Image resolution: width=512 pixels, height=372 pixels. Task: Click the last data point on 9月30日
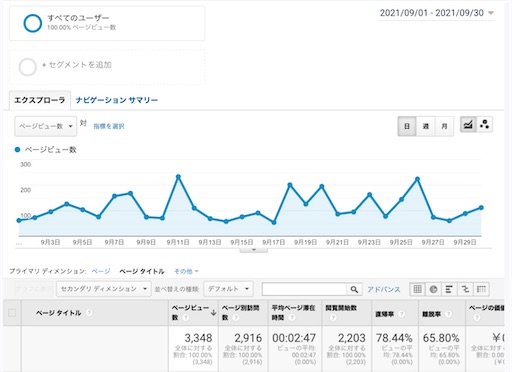pos(481,208)
